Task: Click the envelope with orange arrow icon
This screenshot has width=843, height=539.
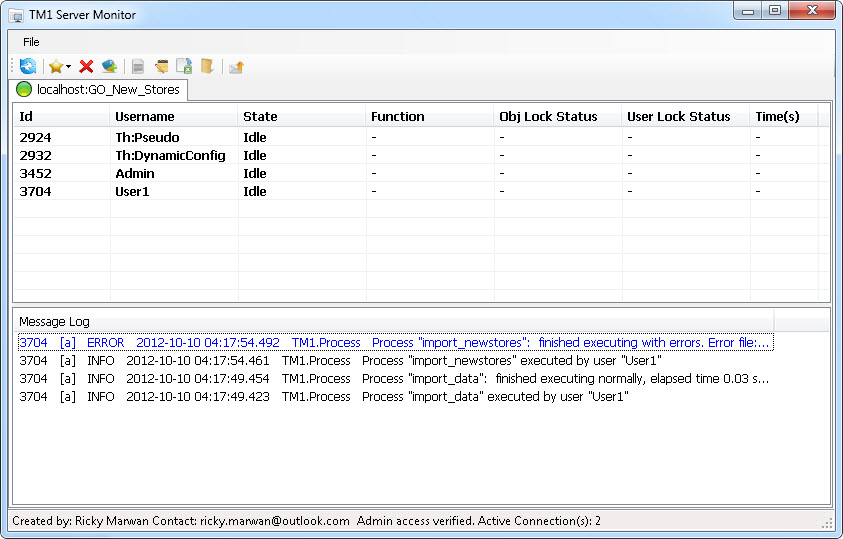Action: pos(237,67)
